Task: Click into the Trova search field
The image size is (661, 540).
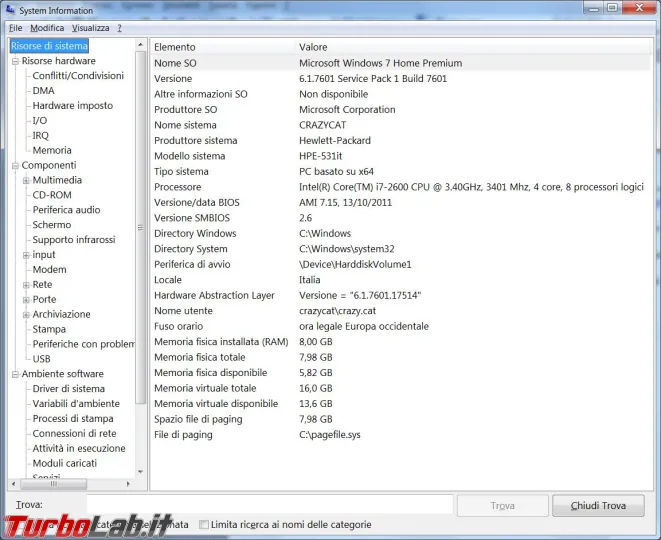Action: pyautogui.click(x=270, y=505)
